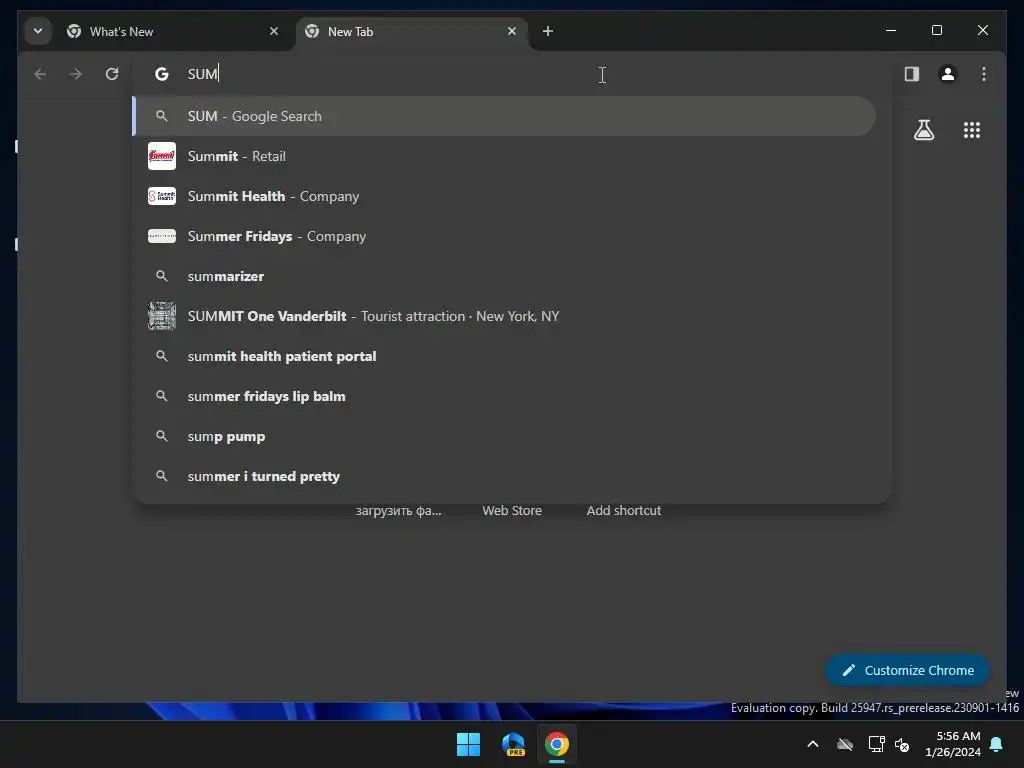Close the What's New tab
This screenshot has height=768, width=1024.
tap(274, 31)
